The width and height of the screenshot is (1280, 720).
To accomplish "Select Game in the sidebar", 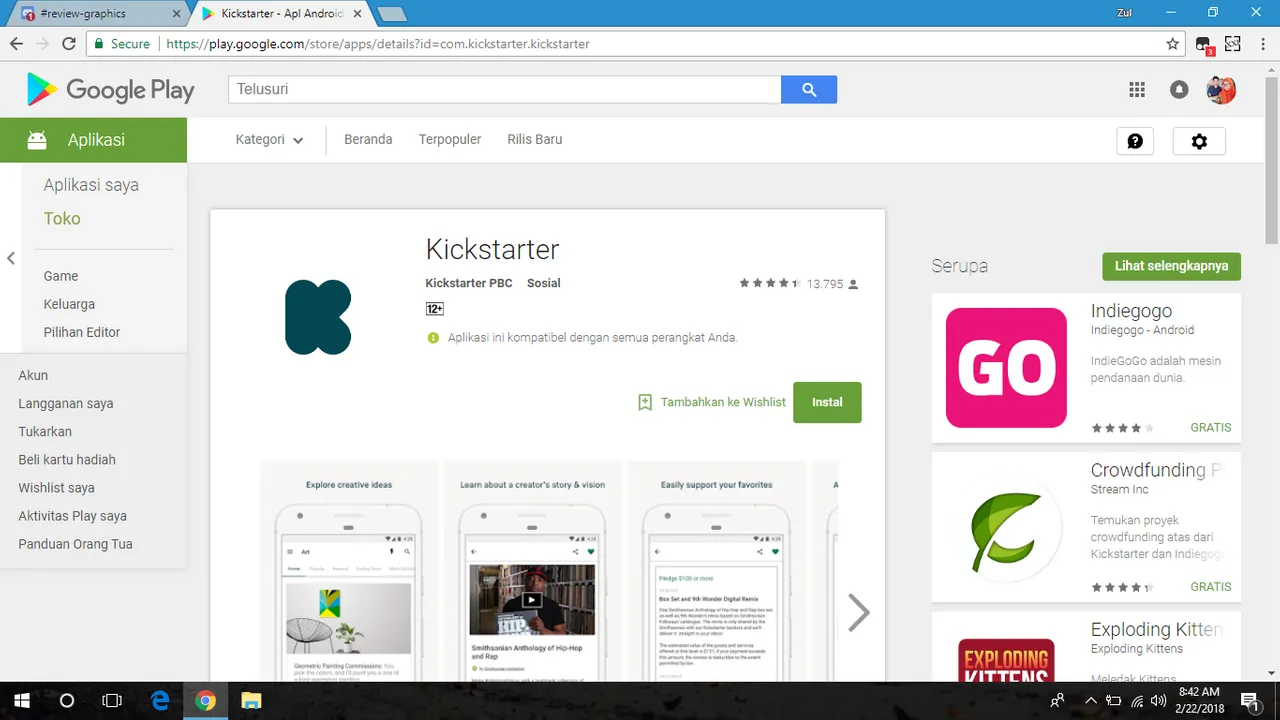I will (x=61, y=276).
